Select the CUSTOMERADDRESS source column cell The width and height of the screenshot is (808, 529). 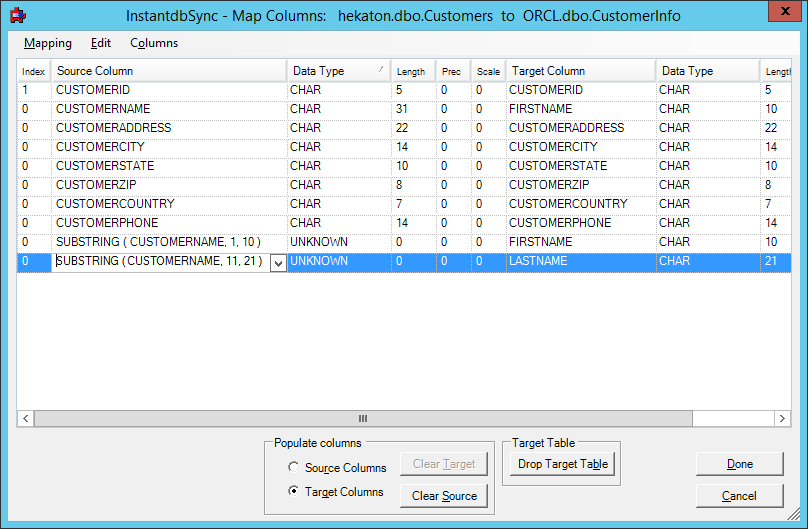click(x=169, y=128)
